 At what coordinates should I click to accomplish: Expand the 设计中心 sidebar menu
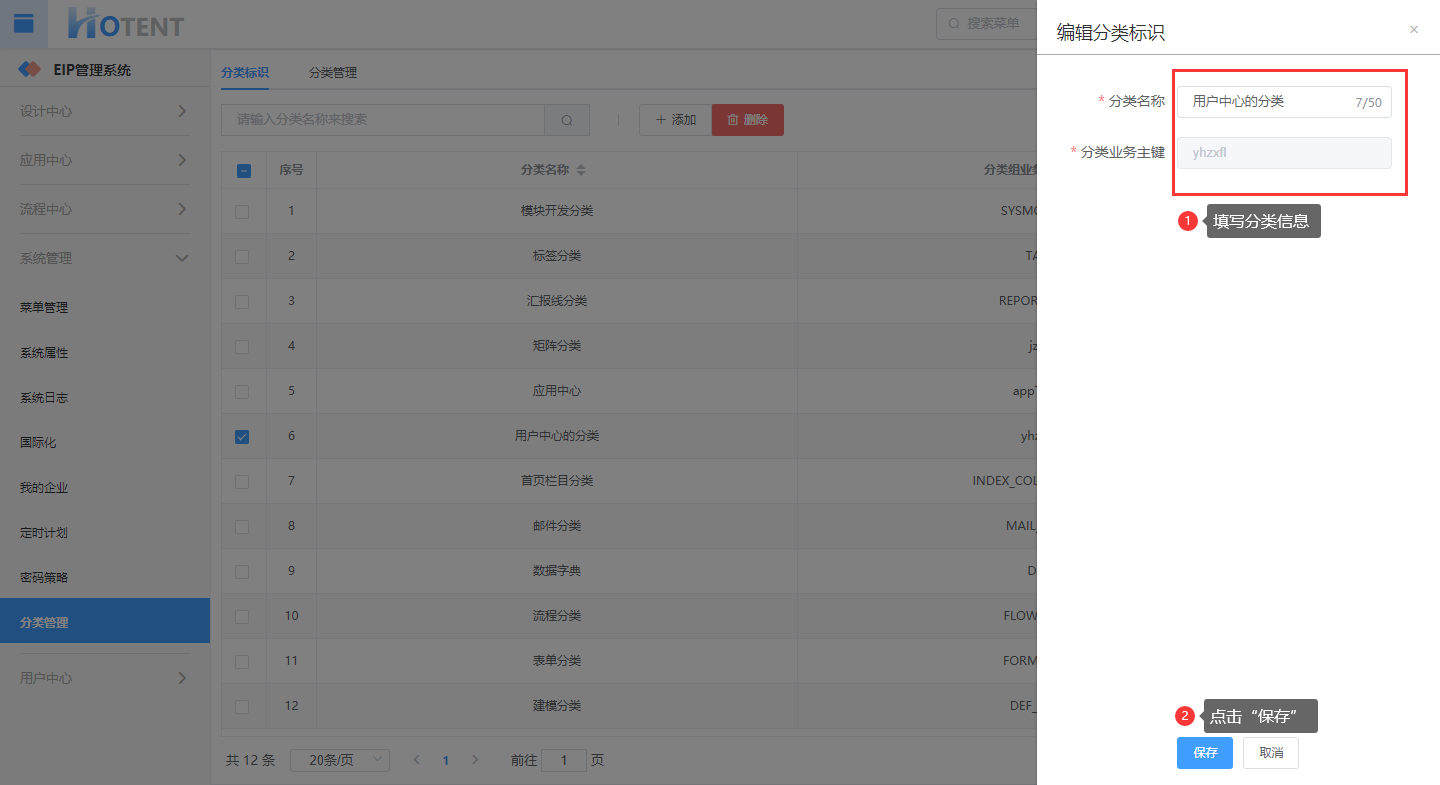105,111
